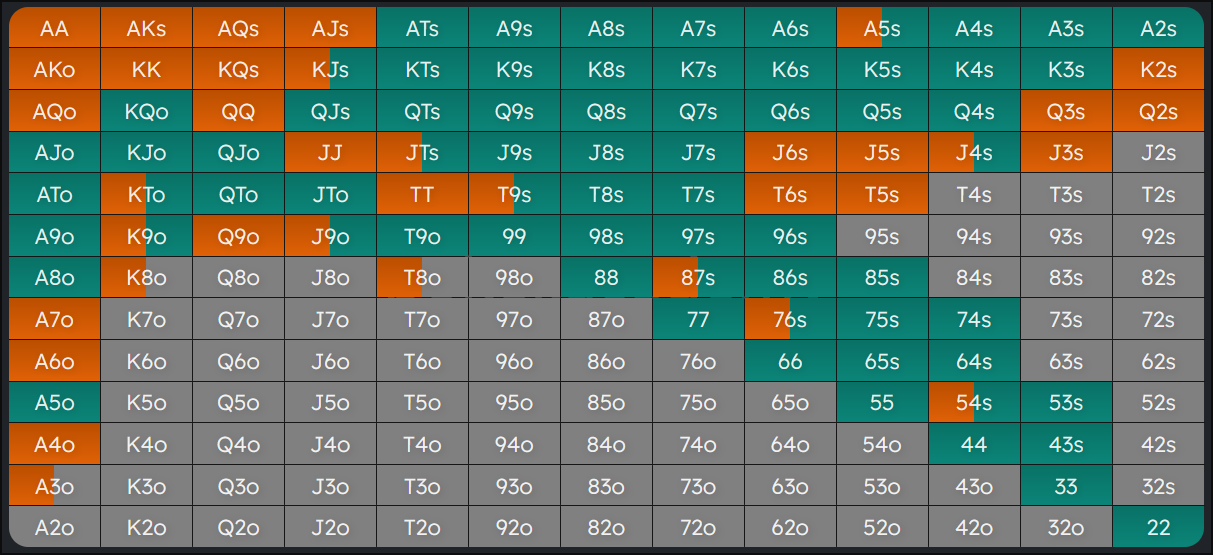The image size is (1213, 555).
Task: Pick the A3o partially filled cell
Action: pos(55,485)
